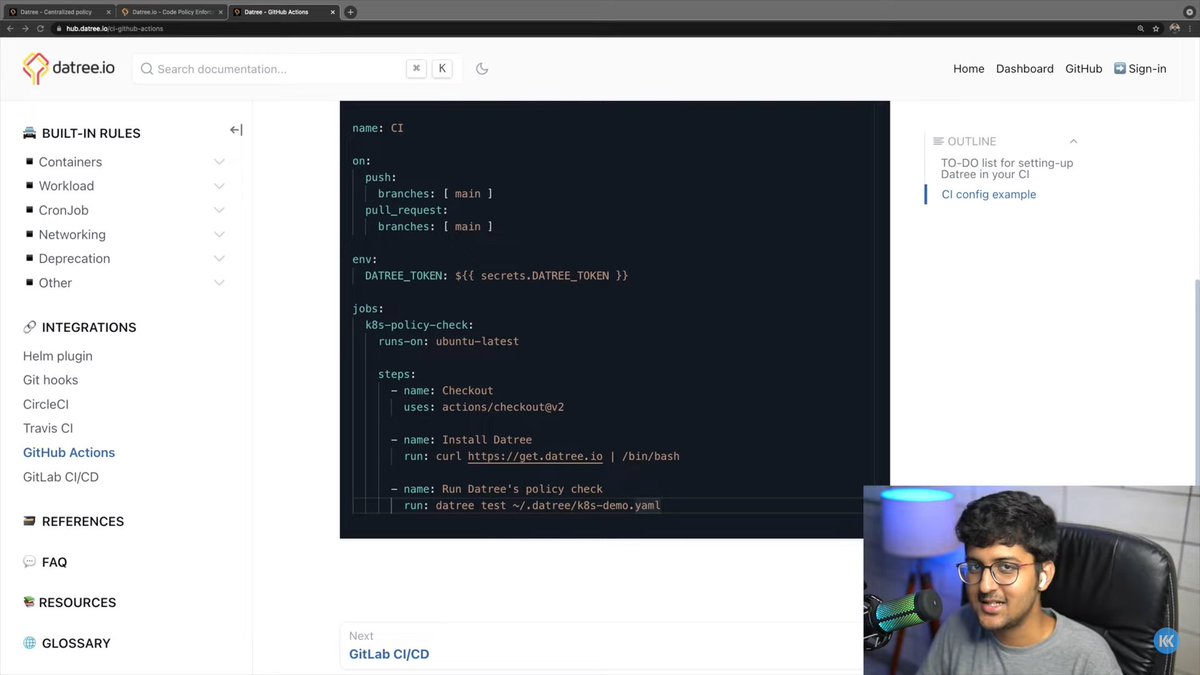Screen dimensions: 1200x675
Task: Select the Datree - GitHub Actions tab
Action: [286, 12]
